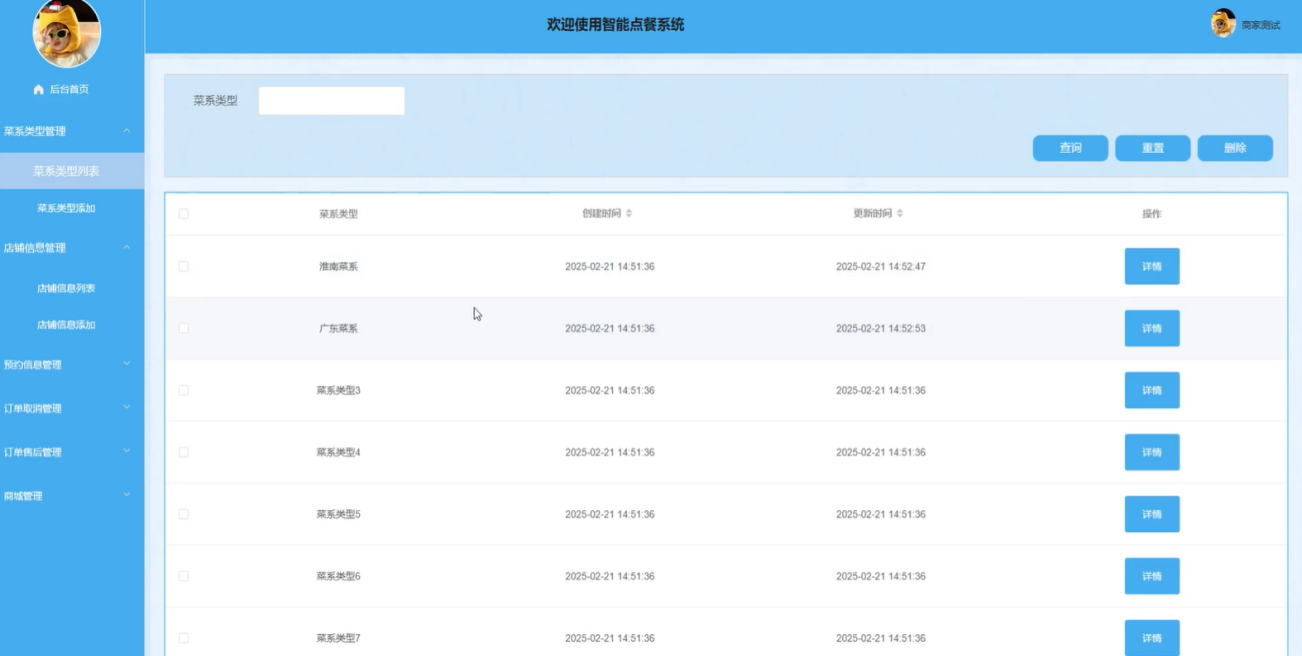Click update time 2025-02-21 14:52:53
Viewport: 1302px width, 656px height.
tap(881, 328)
